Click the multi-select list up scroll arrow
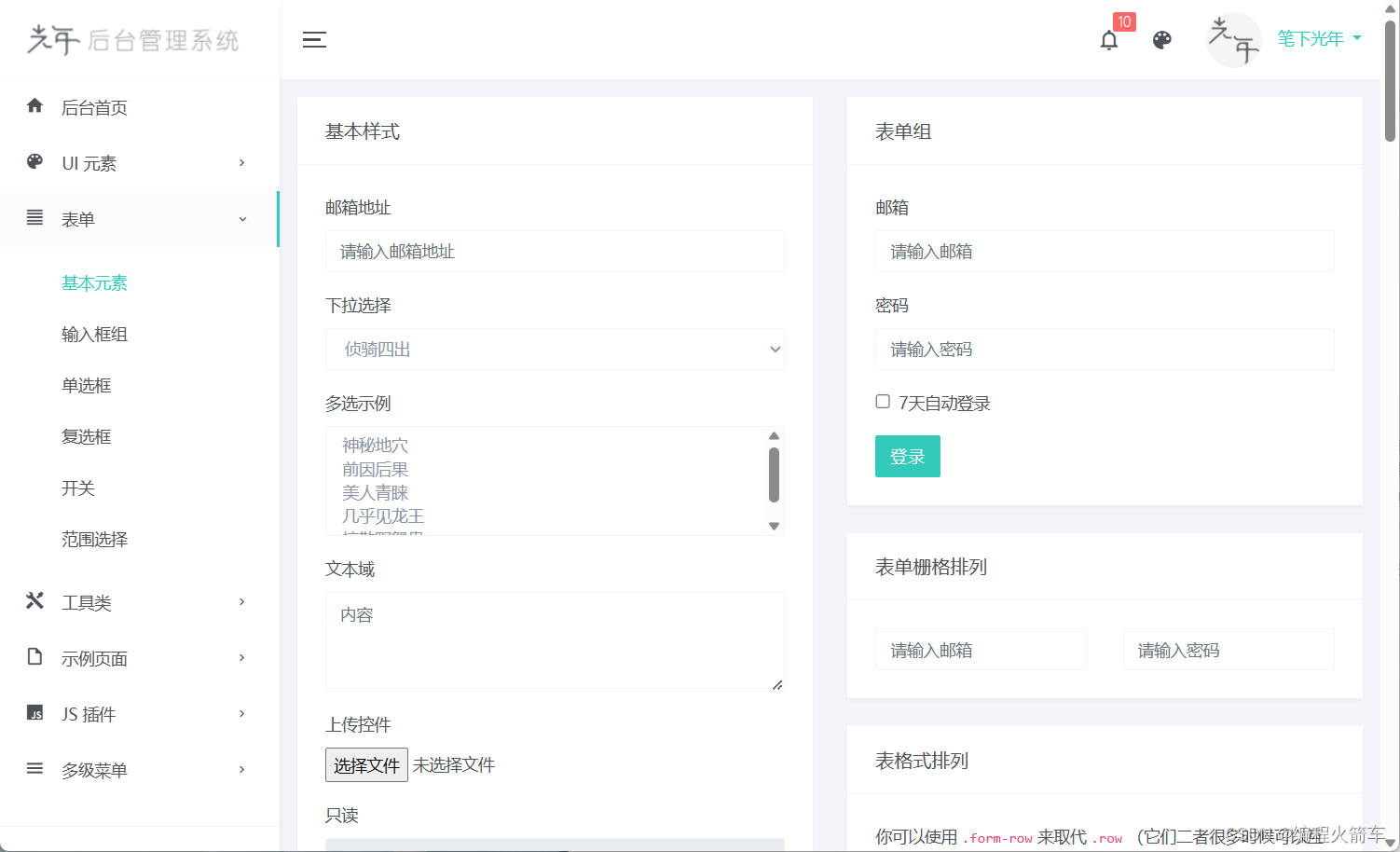1400x852 pixels. pos(774,435)
